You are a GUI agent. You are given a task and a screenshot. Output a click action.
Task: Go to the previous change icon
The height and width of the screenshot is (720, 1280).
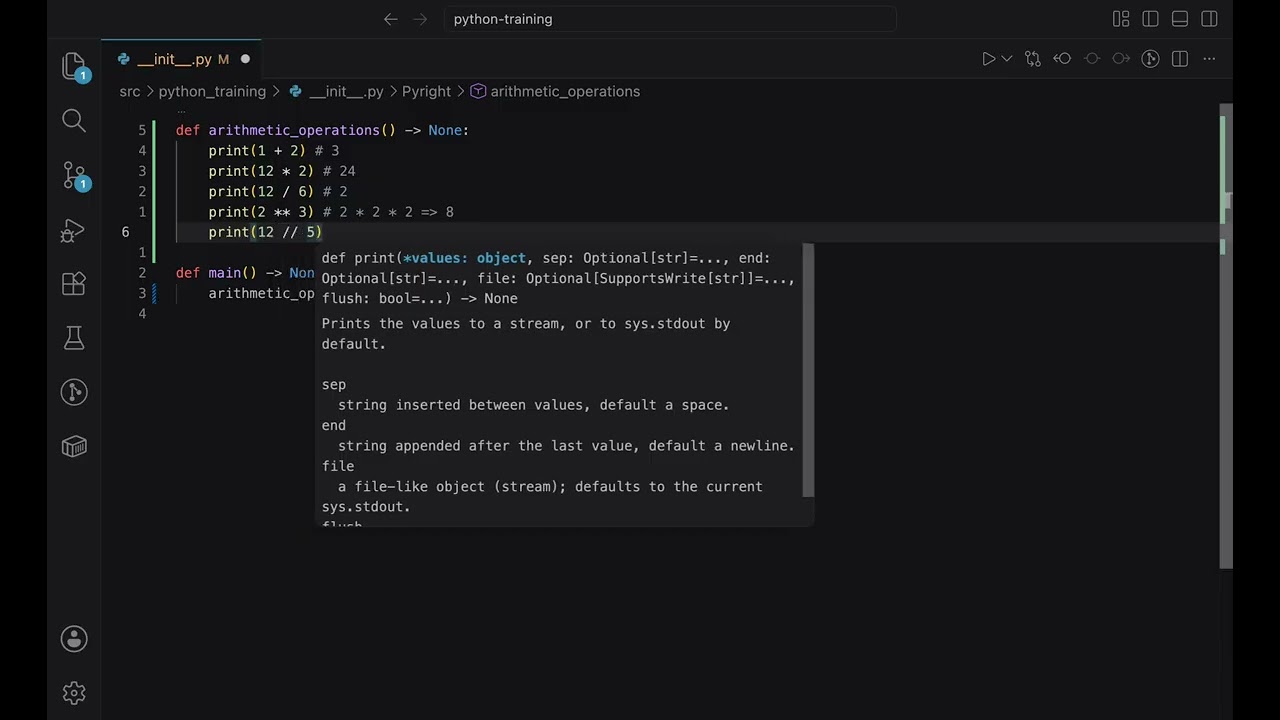(1062, 59)
